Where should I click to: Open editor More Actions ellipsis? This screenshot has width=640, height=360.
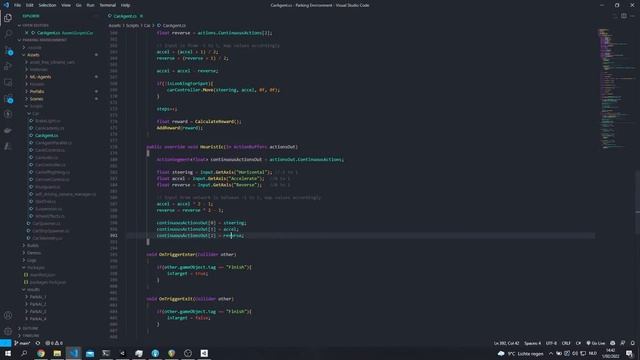[x=633, y=16]
